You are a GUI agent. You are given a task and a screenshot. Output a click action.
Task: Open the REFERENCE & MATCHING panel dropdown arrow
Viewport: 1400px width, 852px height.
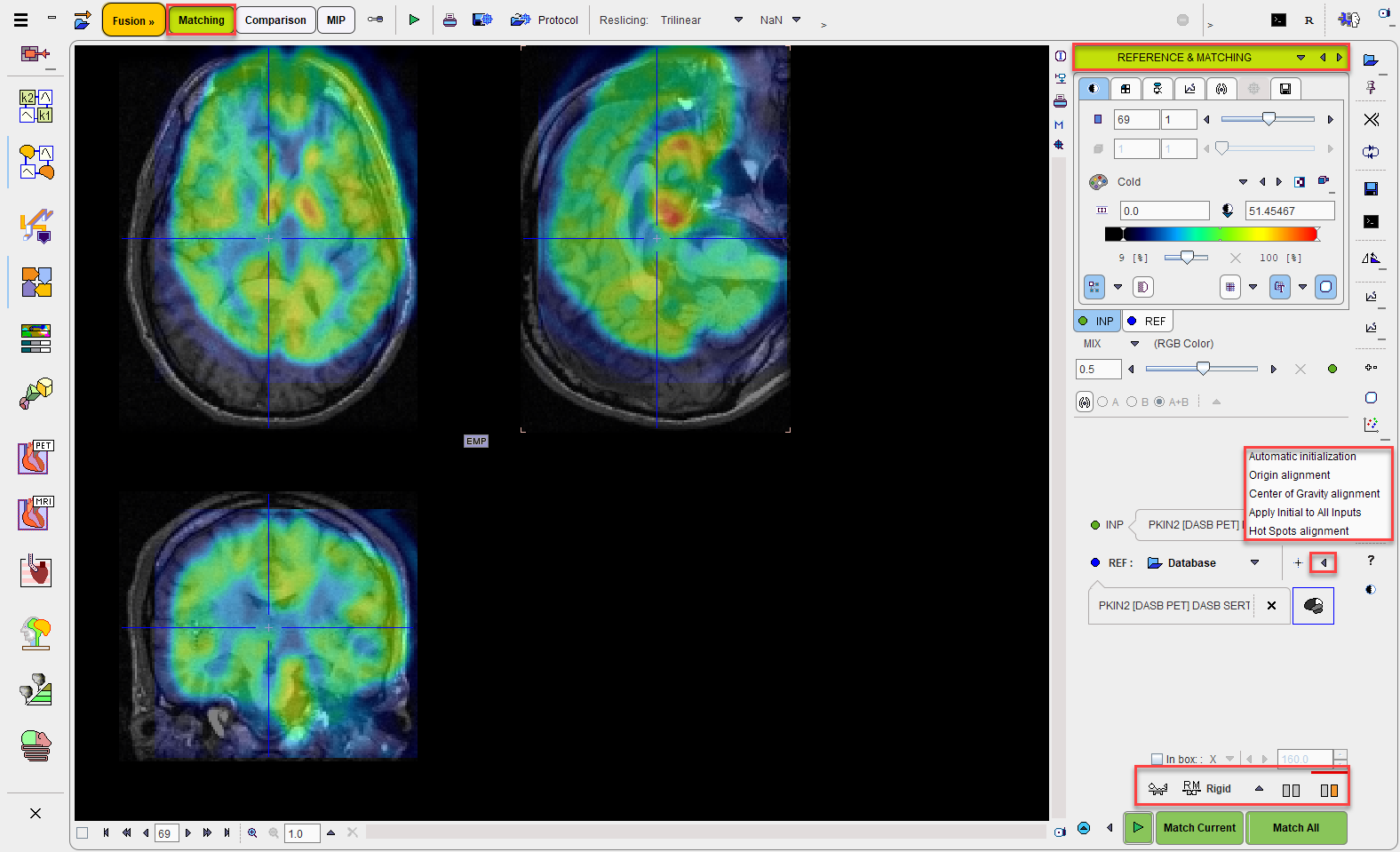click(x=1301, y=57)
